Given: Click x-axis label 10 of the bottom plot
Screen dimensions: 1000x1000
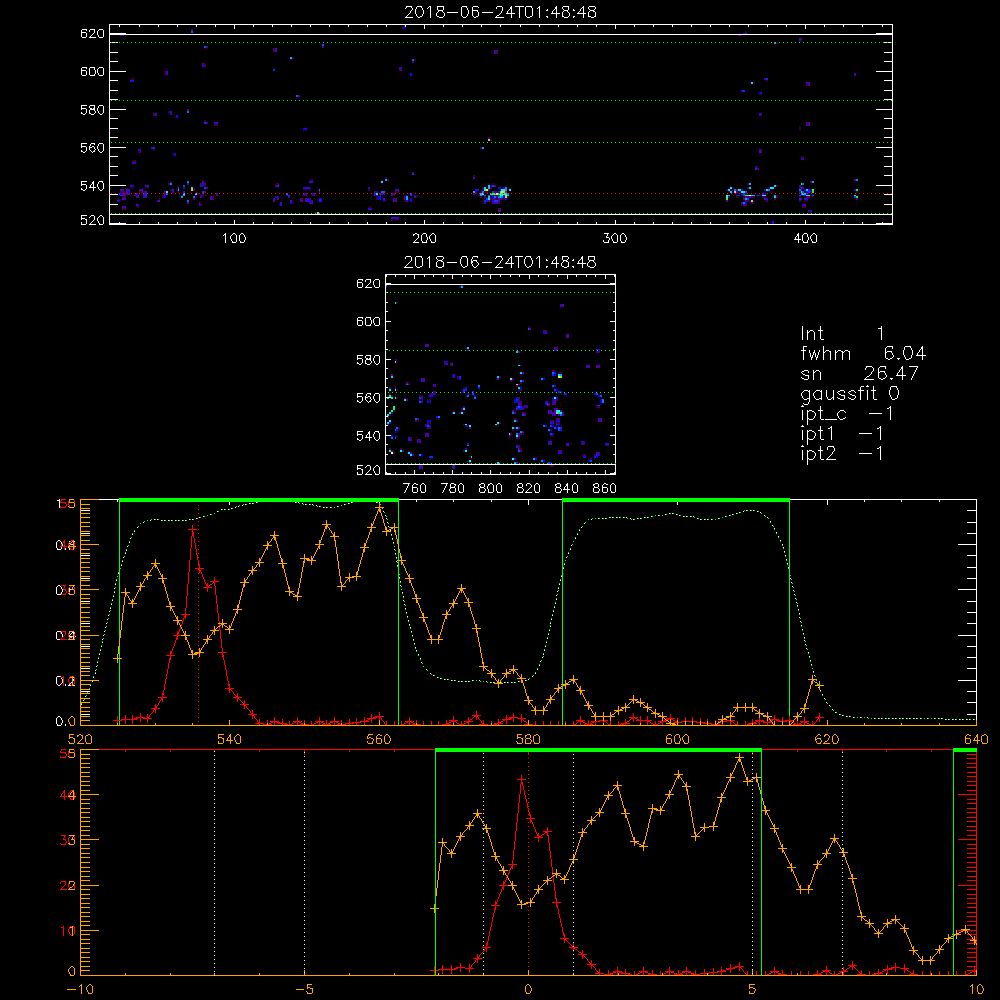Looking at the screenshot, I should point(976,990).
